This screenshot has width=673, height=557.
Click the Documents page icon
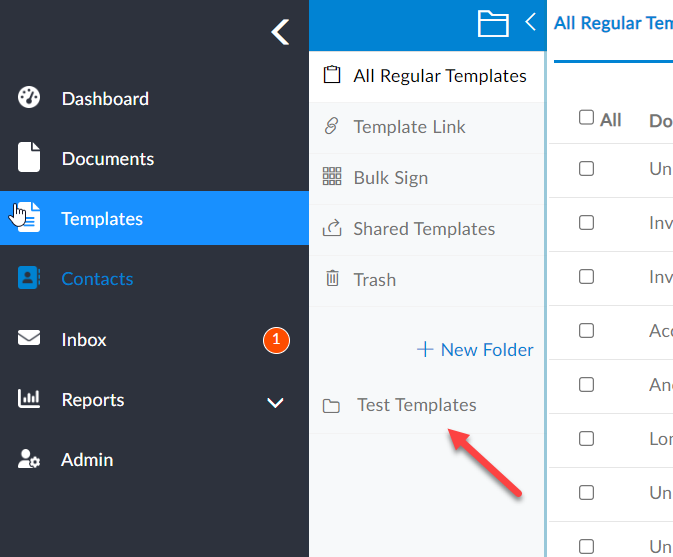pyautogui.click(x=29, y=157)
